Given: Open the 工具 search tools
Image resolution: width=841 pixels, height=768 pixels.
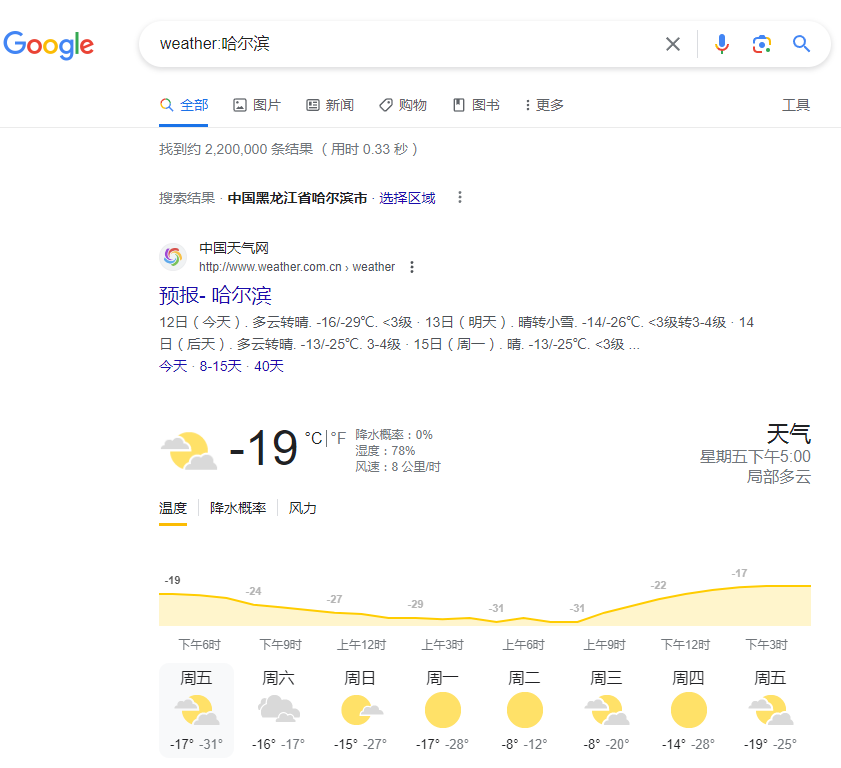Looking at the screenshot, I should coord(796,105).
